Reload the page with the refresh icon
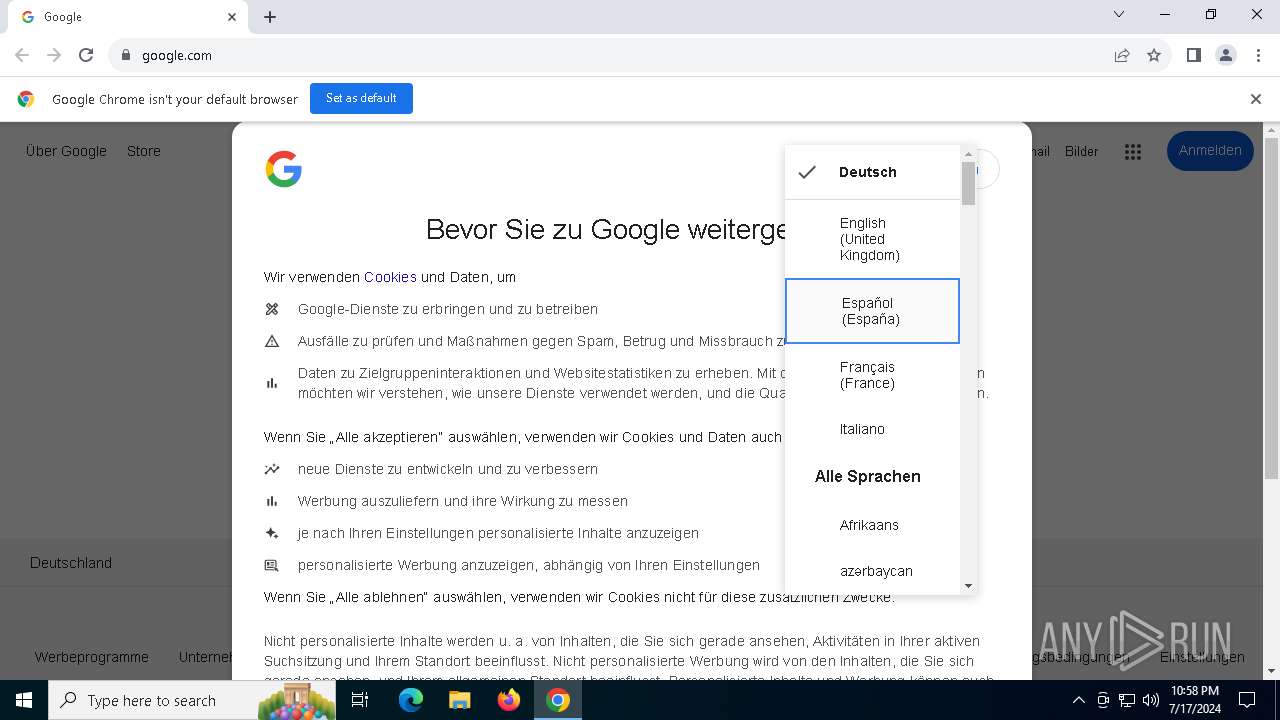The height and width of the screenshot is (720, 1280). coord(86,55)
